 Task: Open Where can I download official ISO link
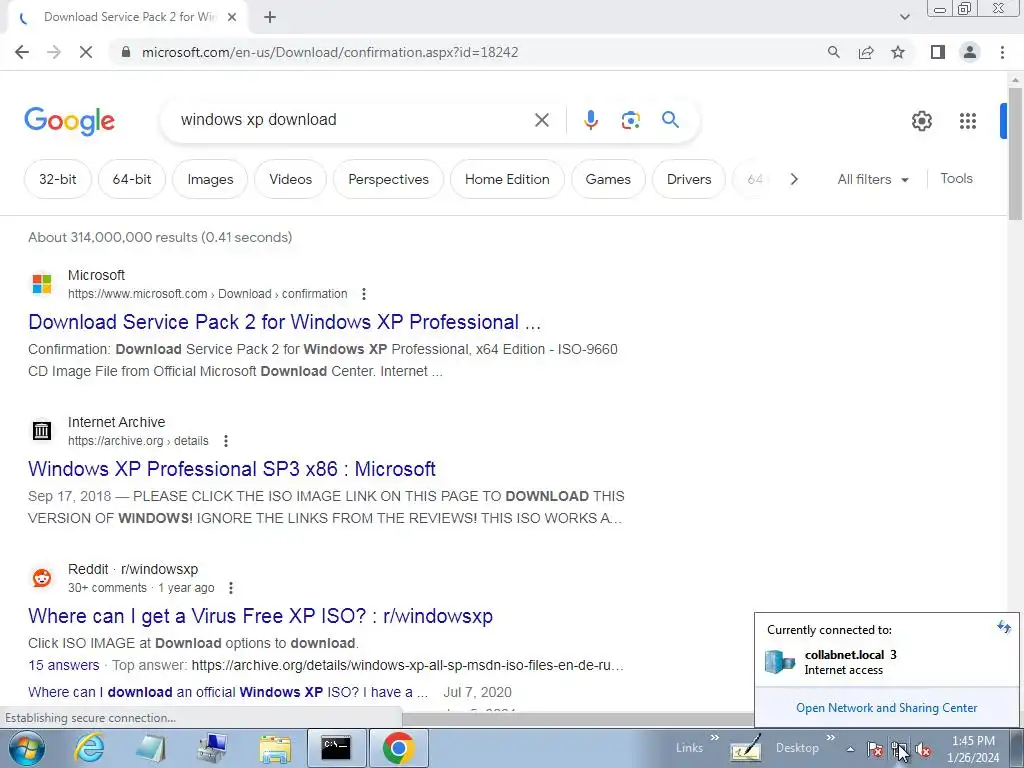click(x=228, y=692)
